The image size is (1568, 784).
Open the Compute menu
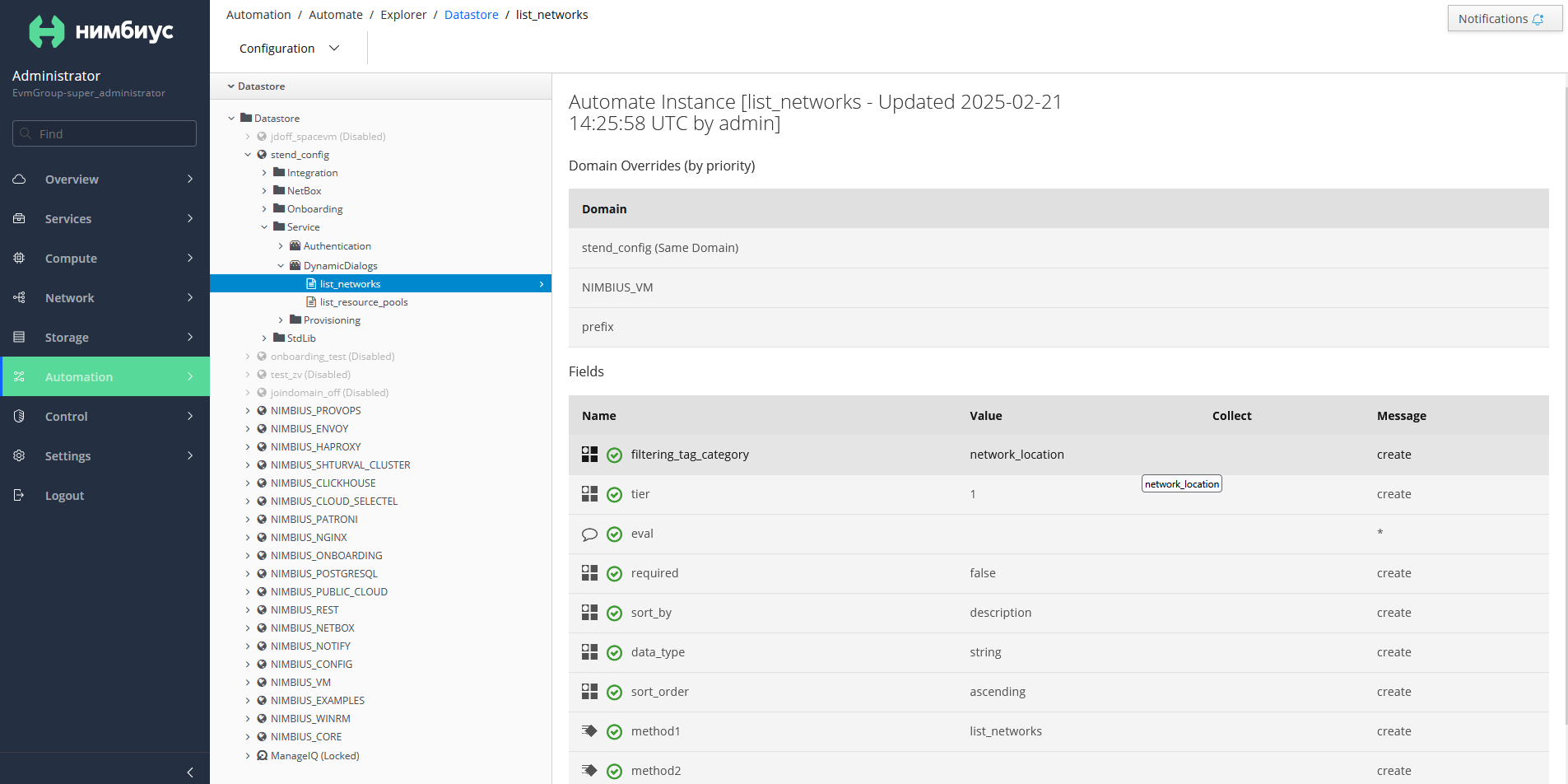(x=105, y=258)
